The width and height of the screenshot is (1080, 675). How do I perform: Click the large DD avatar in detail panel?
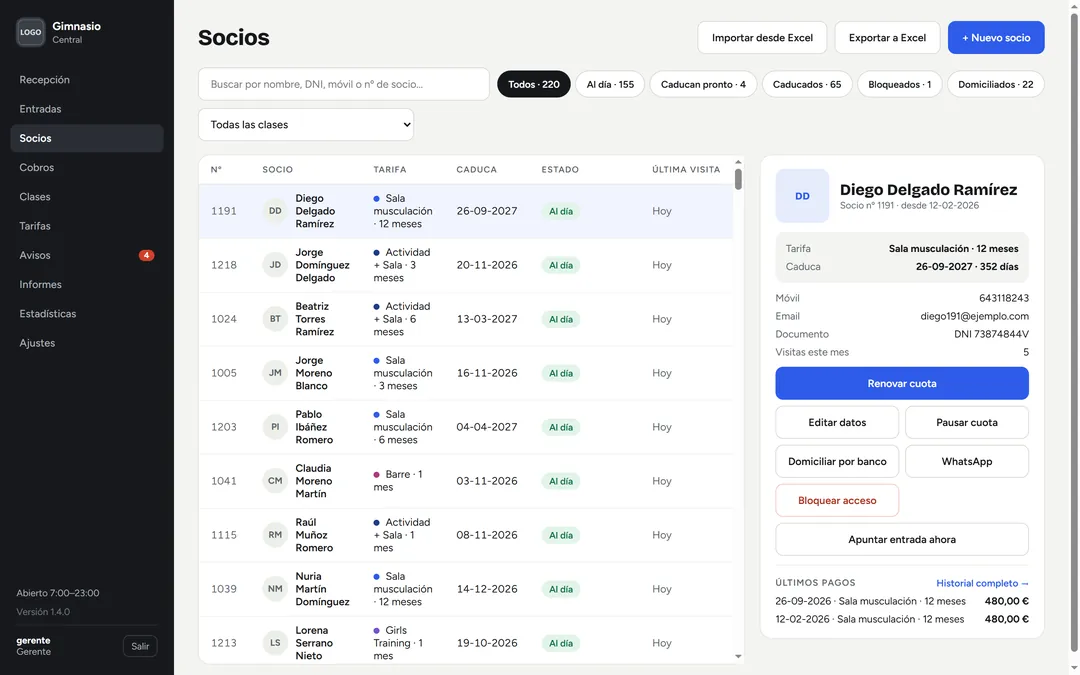[802, 196]
